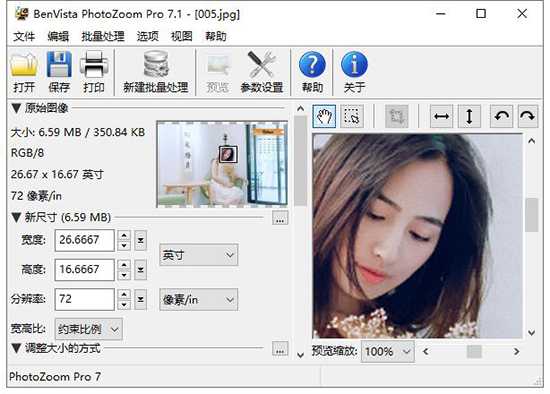Viewport: 550px width, 394px height.
Task: Rotate the image counterclockwise
Action: click(502, 116)
